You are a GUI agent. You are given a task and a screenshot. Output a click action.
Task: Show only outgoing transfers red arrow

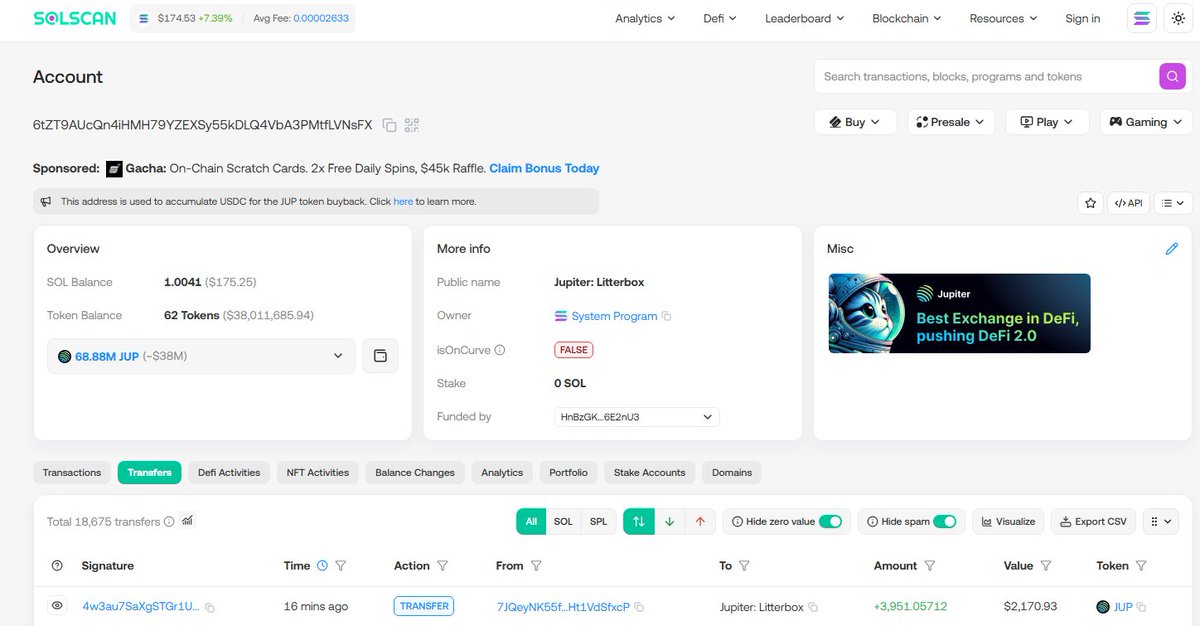tap(700, 521)
